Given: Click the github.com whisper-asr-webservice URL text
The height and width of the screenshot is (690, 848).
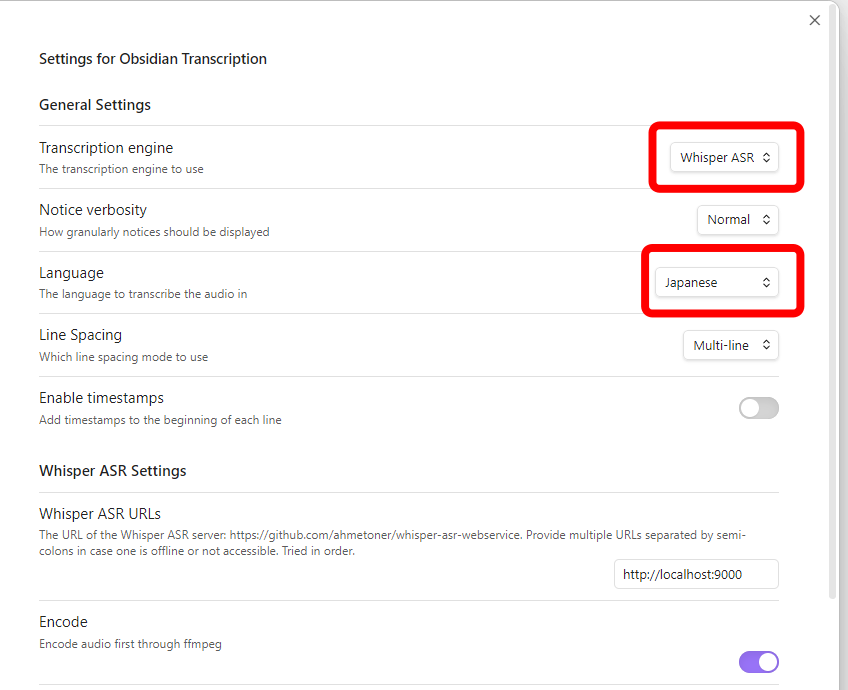Looking at the screenshot, I should click(375, 535).
